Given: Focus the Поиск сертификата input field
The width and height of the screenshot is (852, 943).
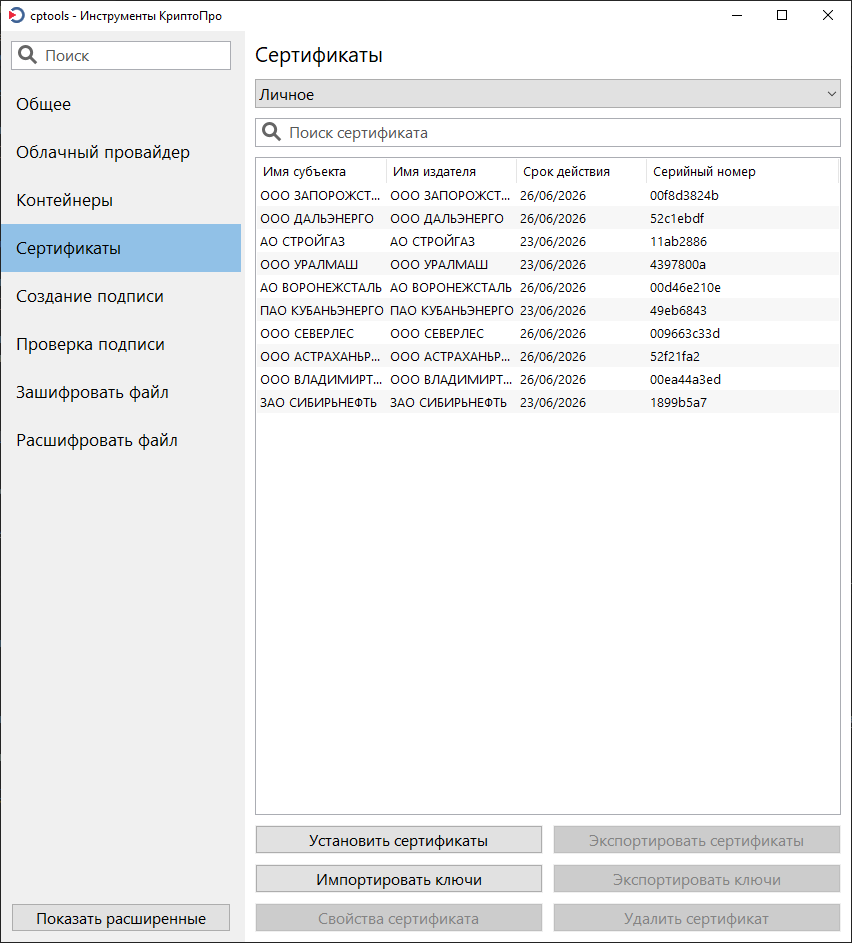Looking at the screenshot, I should 560,132.
